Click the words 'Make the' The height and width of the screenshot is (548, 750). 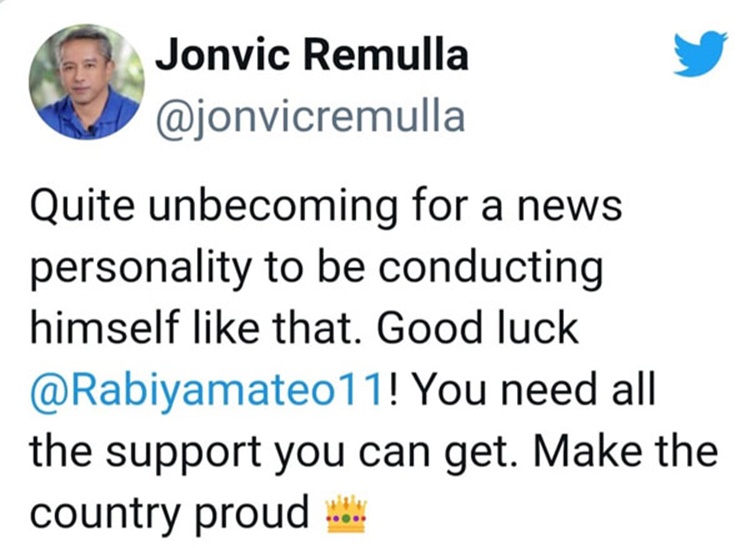[x=626, y=450]
